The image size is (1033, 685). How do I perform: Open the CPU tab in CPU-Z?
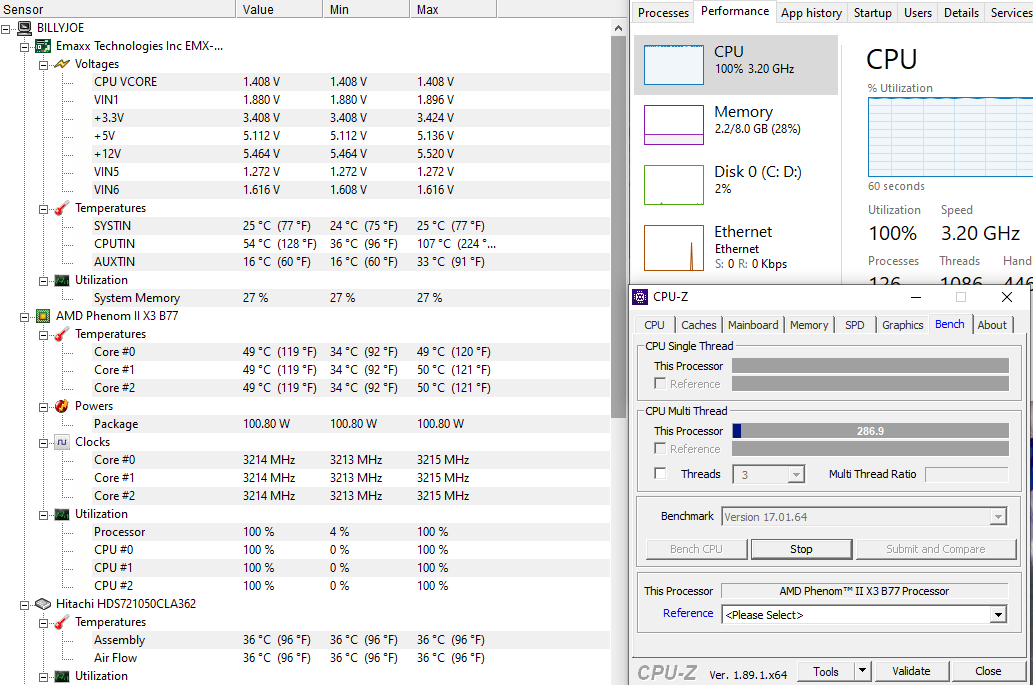point(654,325)
